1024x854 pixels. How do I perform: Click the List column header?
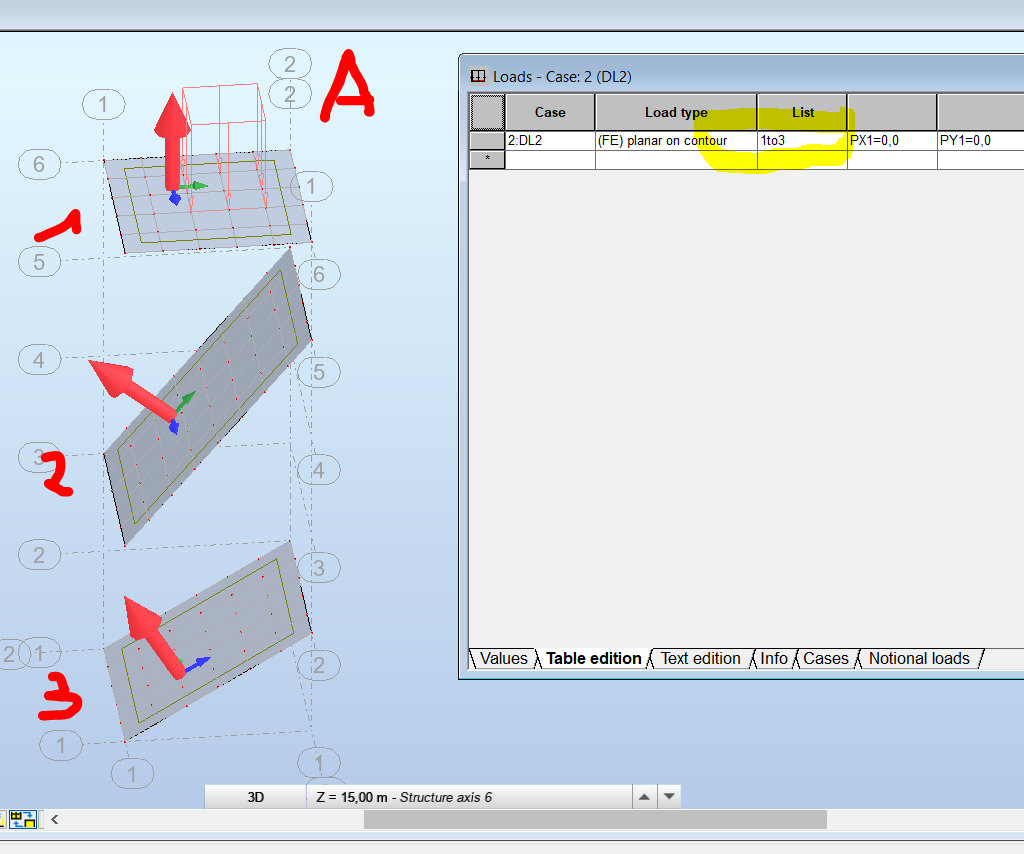(x=803, y=112)
